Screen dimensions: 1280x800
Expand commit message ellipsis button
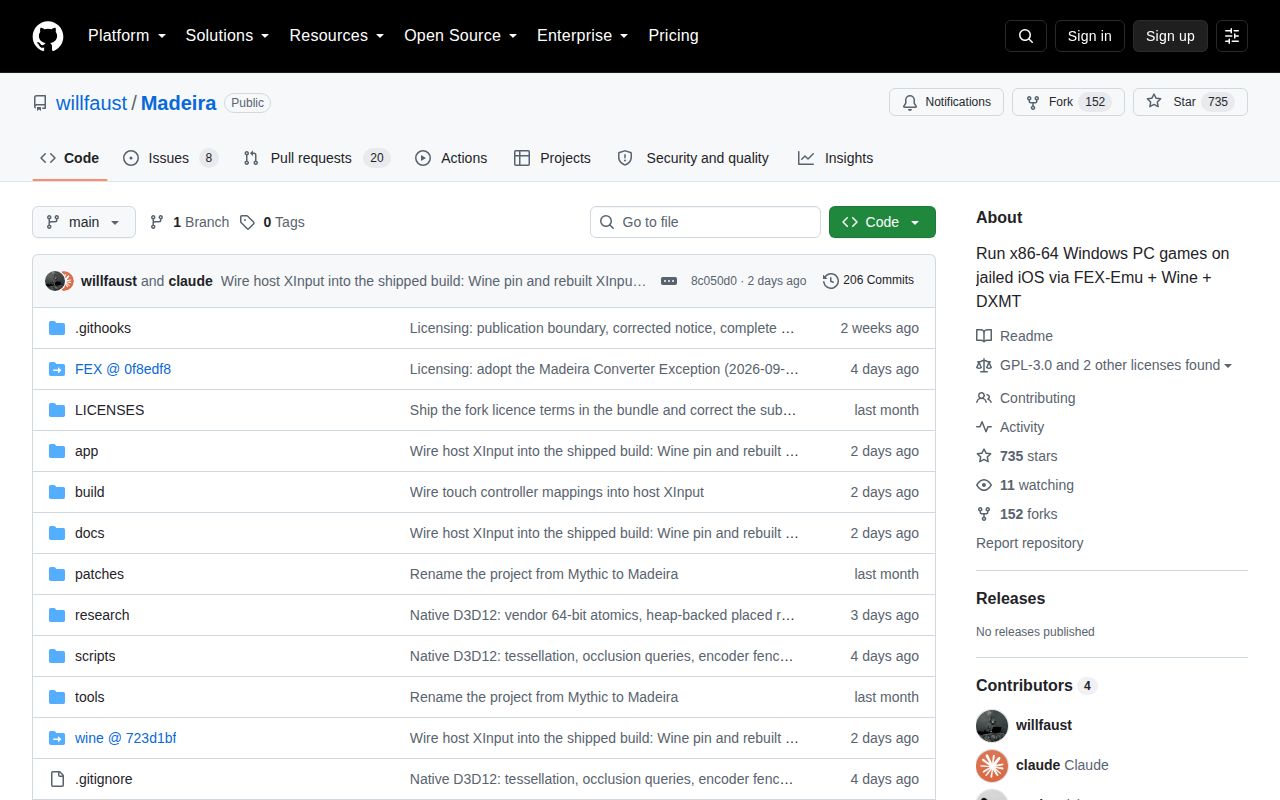pyautogui.click(x=669, y=281)
